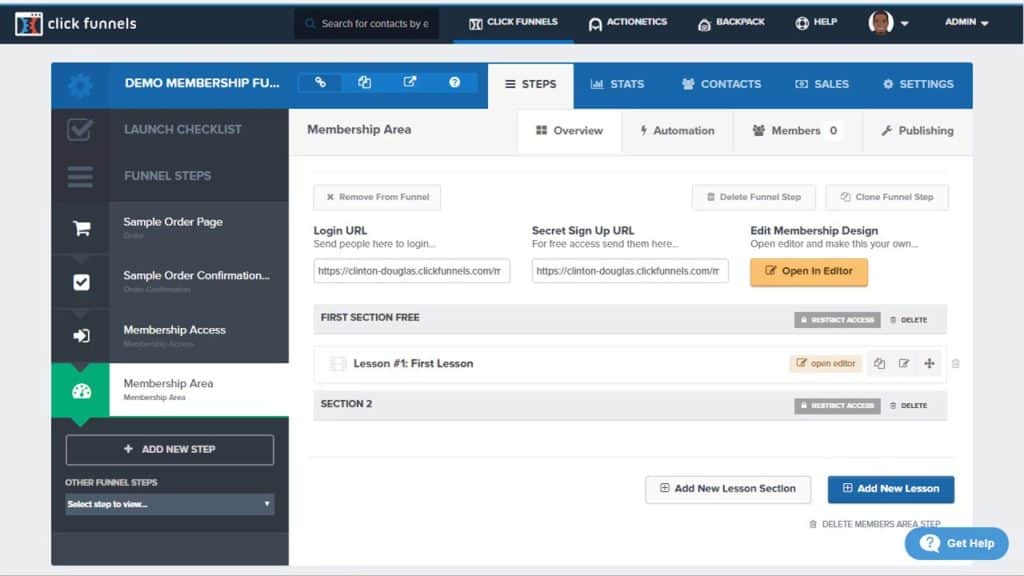Screen dimensions: 1024x576
Task: Click the Get Help chat button
Action: 957,543
